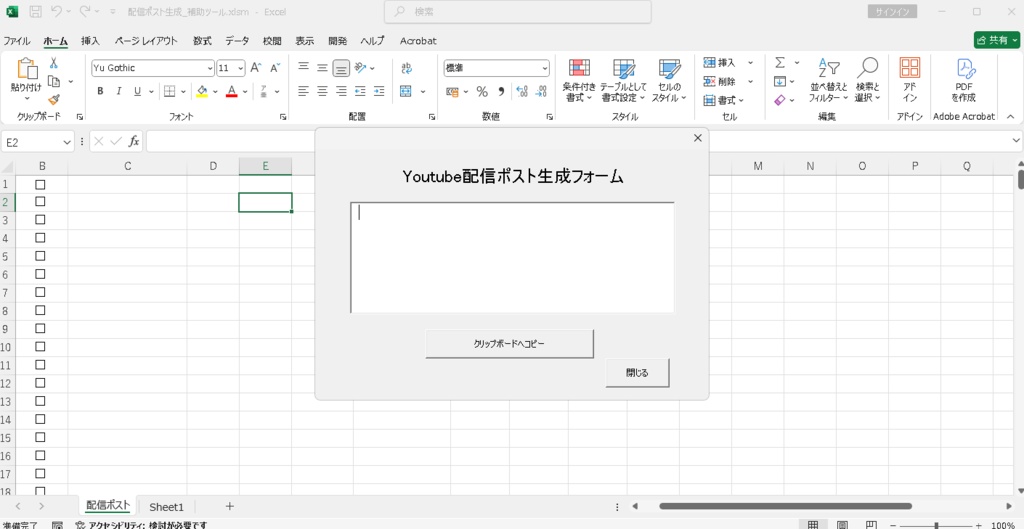Apply Percent Style format
The height and width of the screenshot is (529, 1024).
click(482, 91)
